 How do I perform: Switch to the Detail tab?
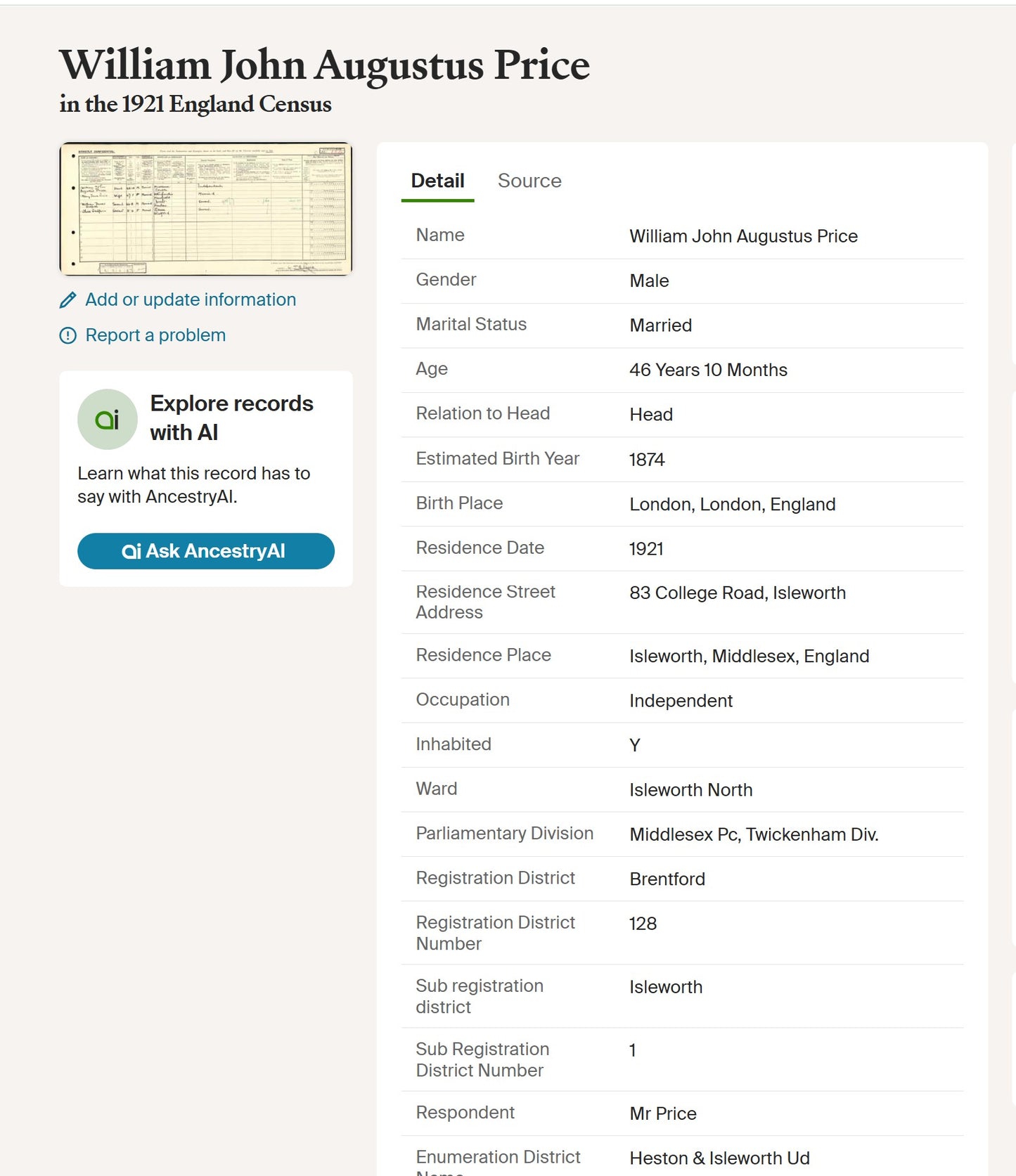click(x=437, y=181)
